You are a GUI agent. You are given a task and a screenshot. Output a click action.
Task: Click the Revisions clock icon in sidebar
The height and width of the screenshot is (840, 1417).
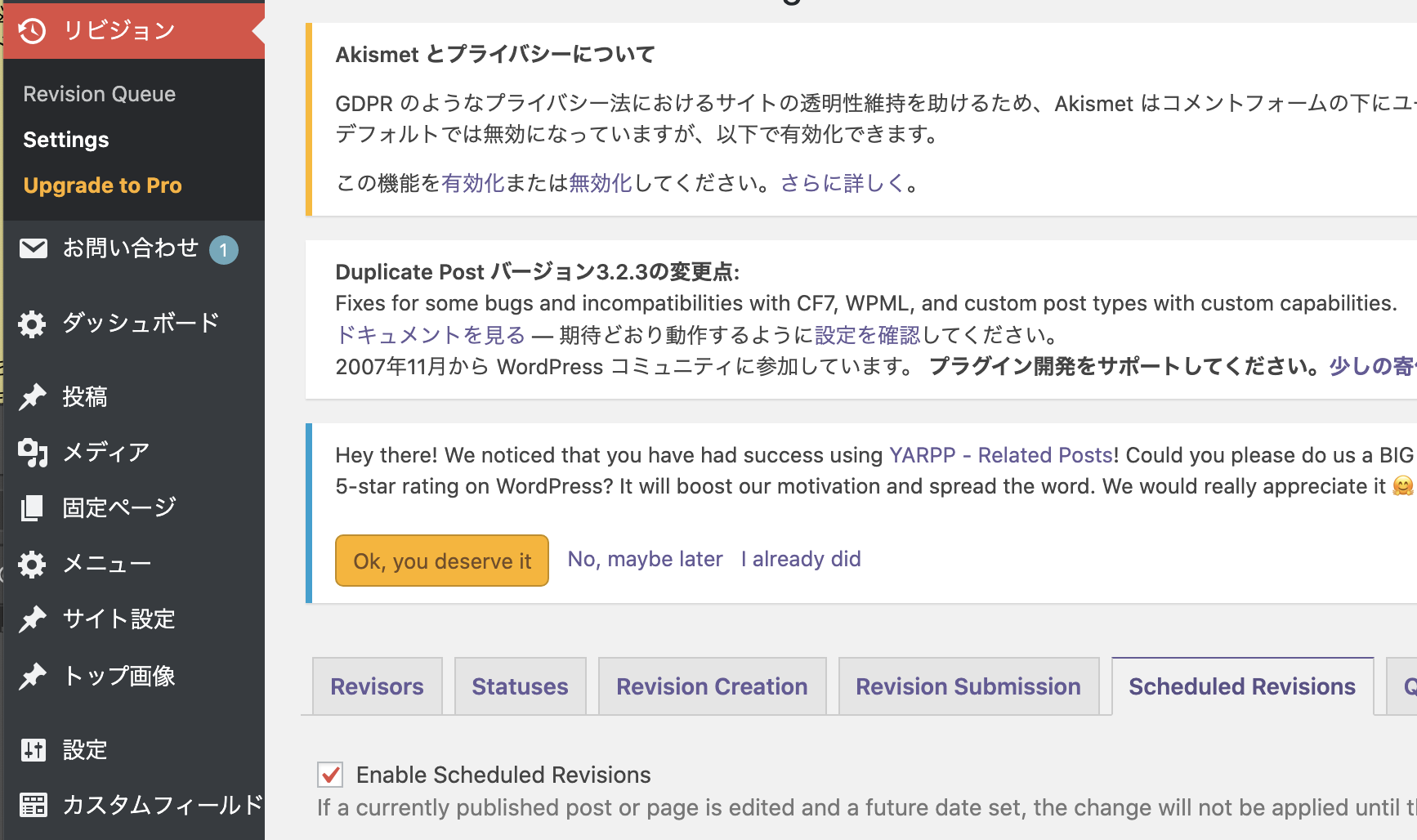33,31
